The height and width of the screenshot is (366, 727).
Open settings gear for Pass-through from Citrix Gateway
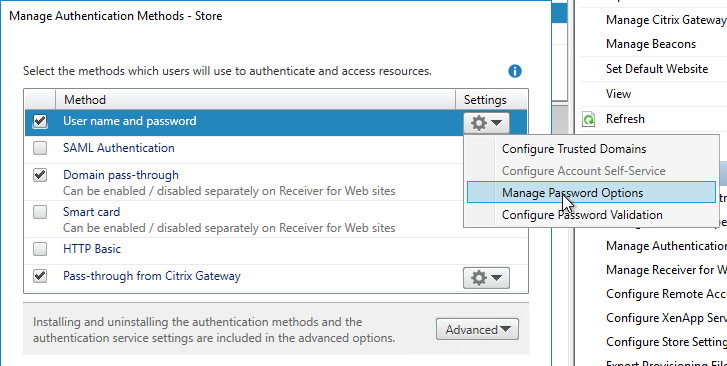[x=486, y=277]
